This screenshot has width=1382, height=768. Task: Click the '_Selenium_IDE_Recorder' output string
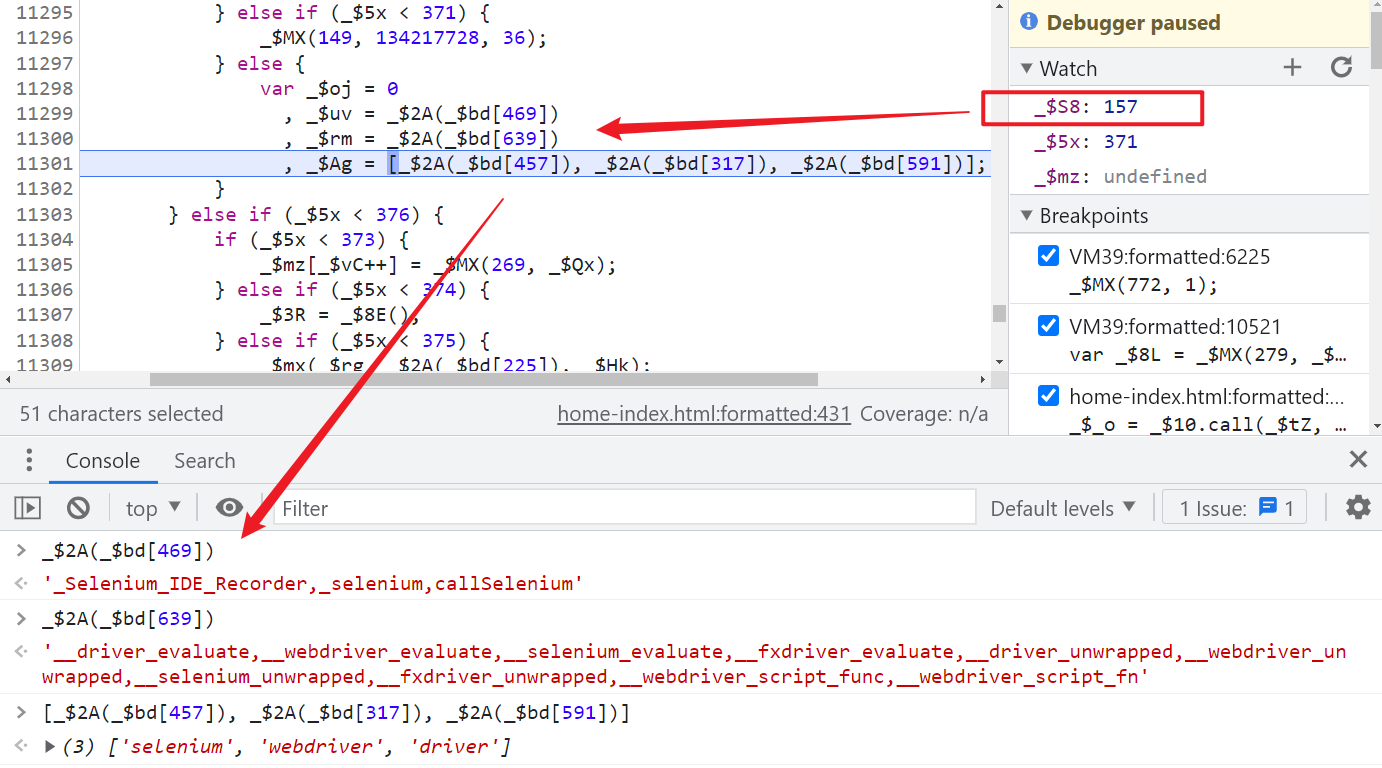[x=312, y=584]
